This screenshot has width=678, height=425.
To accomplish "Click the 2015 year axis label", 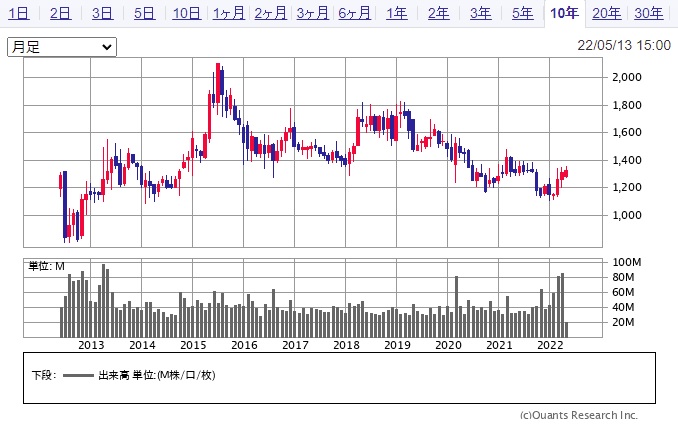I will click(x=193, y=345).
